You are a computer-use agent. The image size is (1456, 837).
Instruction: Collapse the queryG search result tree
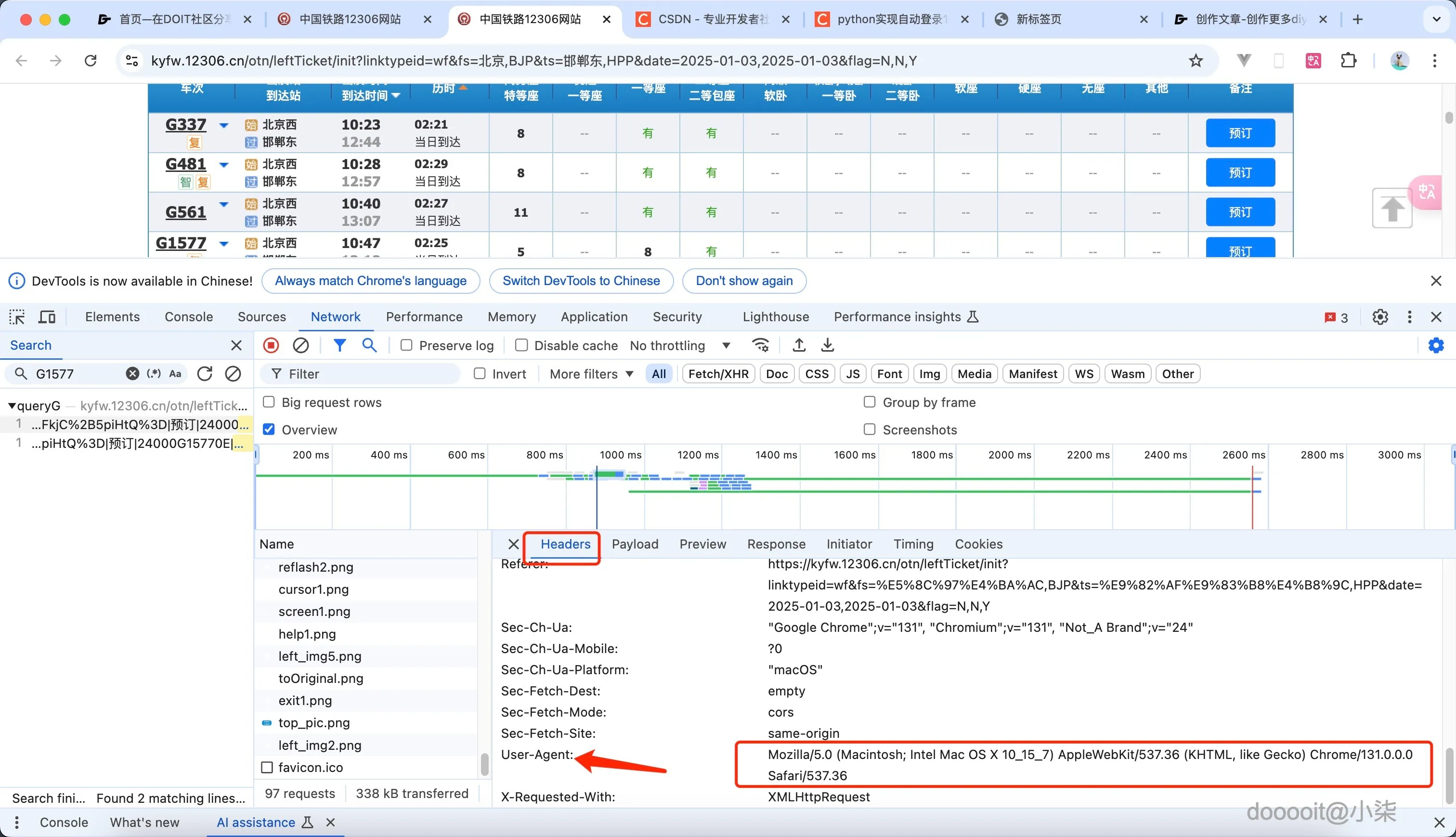coord(12,406)
